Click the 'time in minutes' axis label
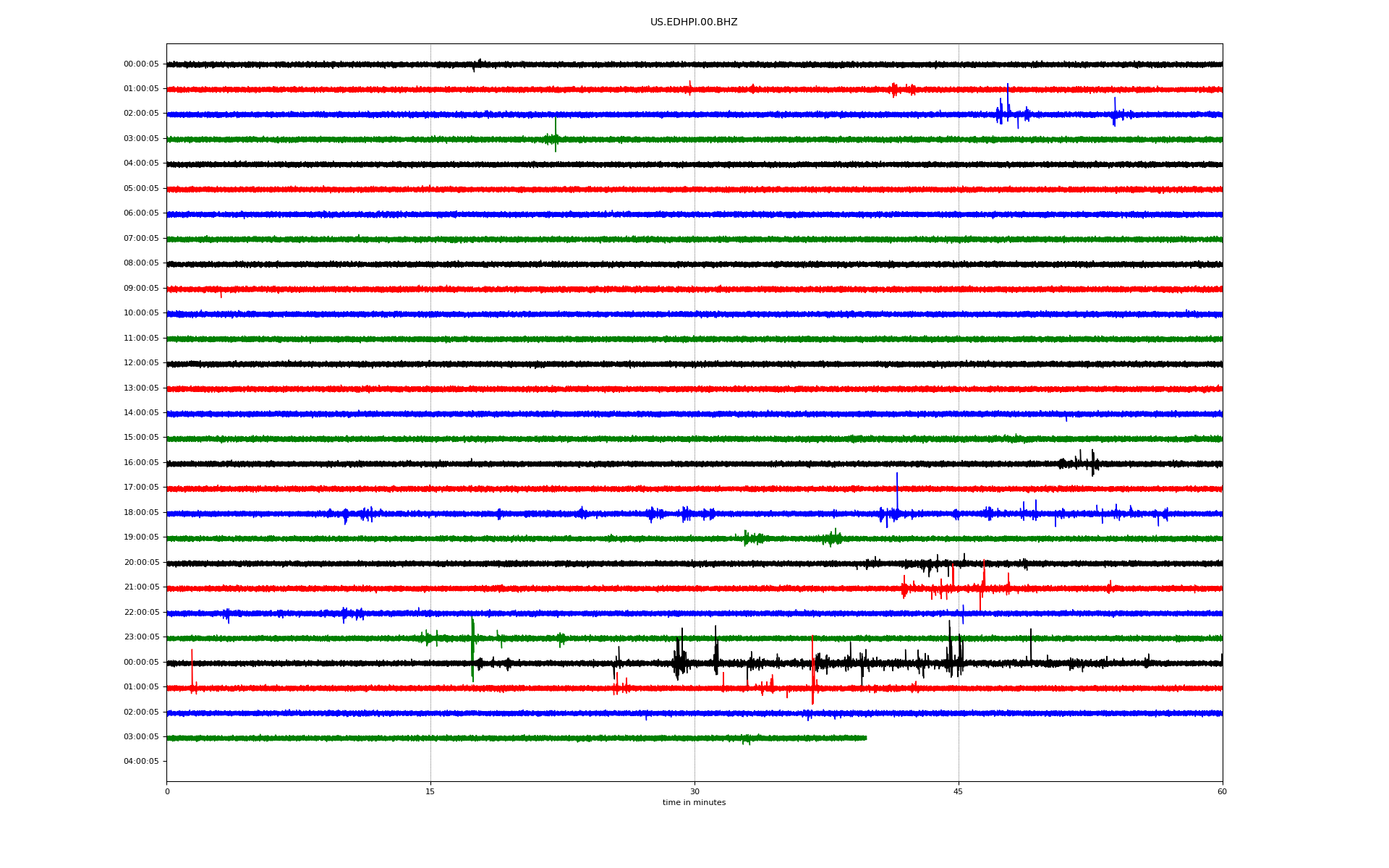 point(694,803)
